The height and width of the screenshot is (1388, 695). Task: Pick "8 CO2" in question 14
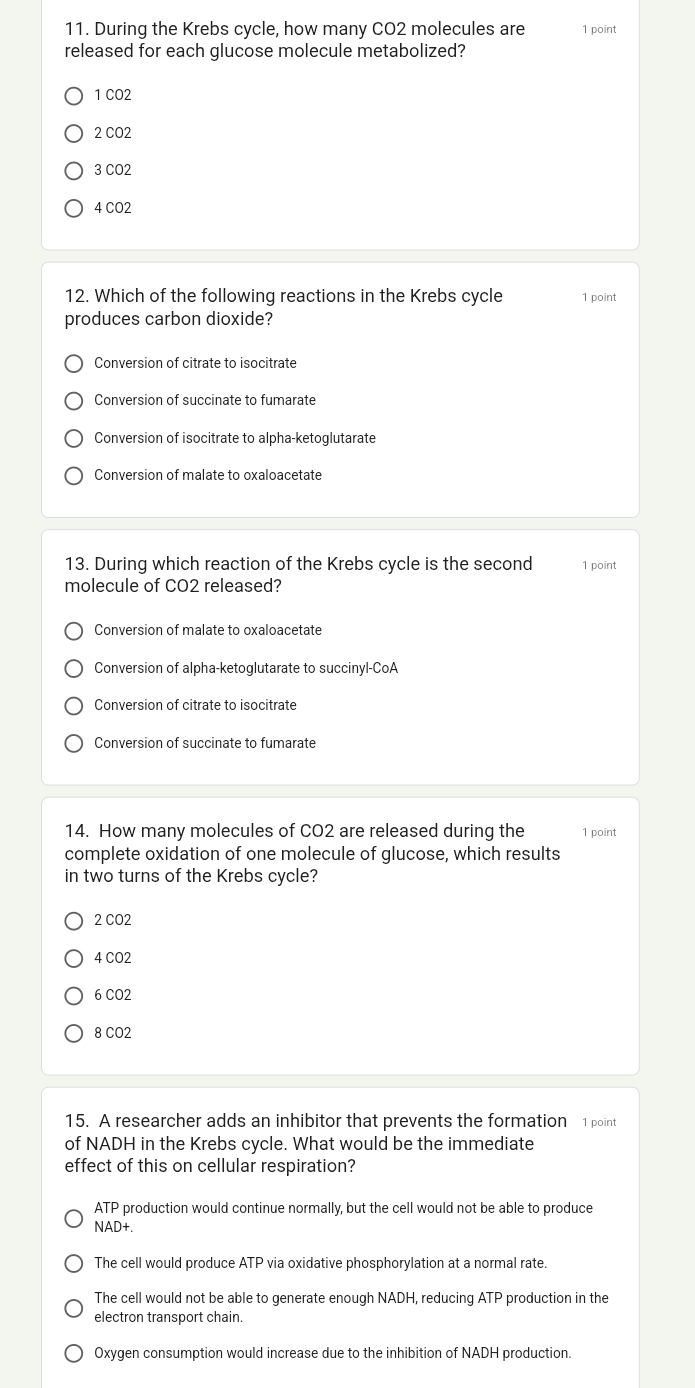click(73, 1033)
